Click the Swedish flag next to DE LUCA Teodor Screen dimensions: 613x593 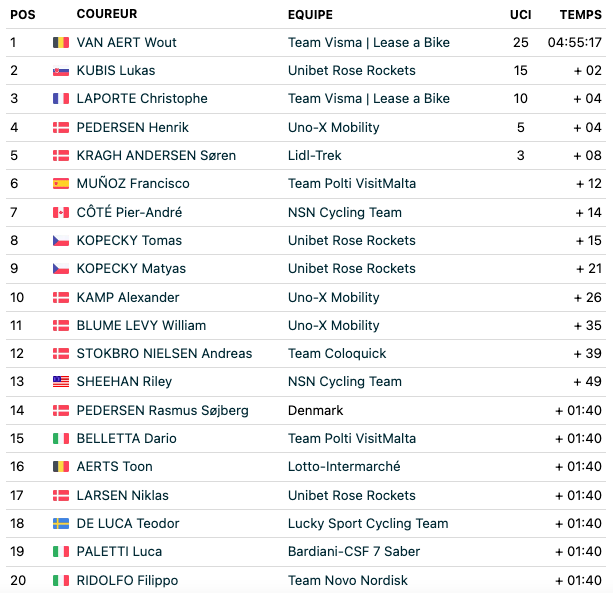point(61,523)
